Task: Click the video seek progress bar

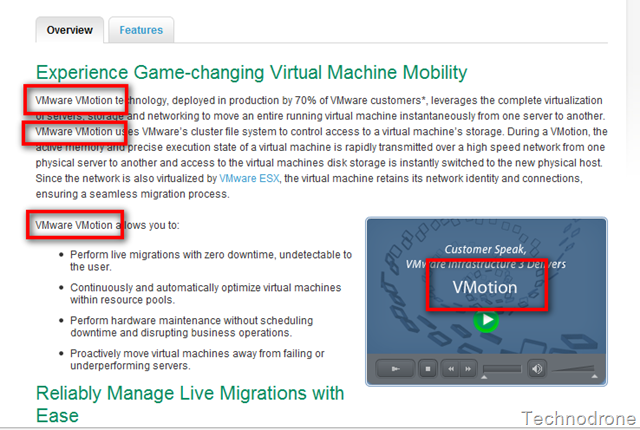Action: tap(502, 369)
